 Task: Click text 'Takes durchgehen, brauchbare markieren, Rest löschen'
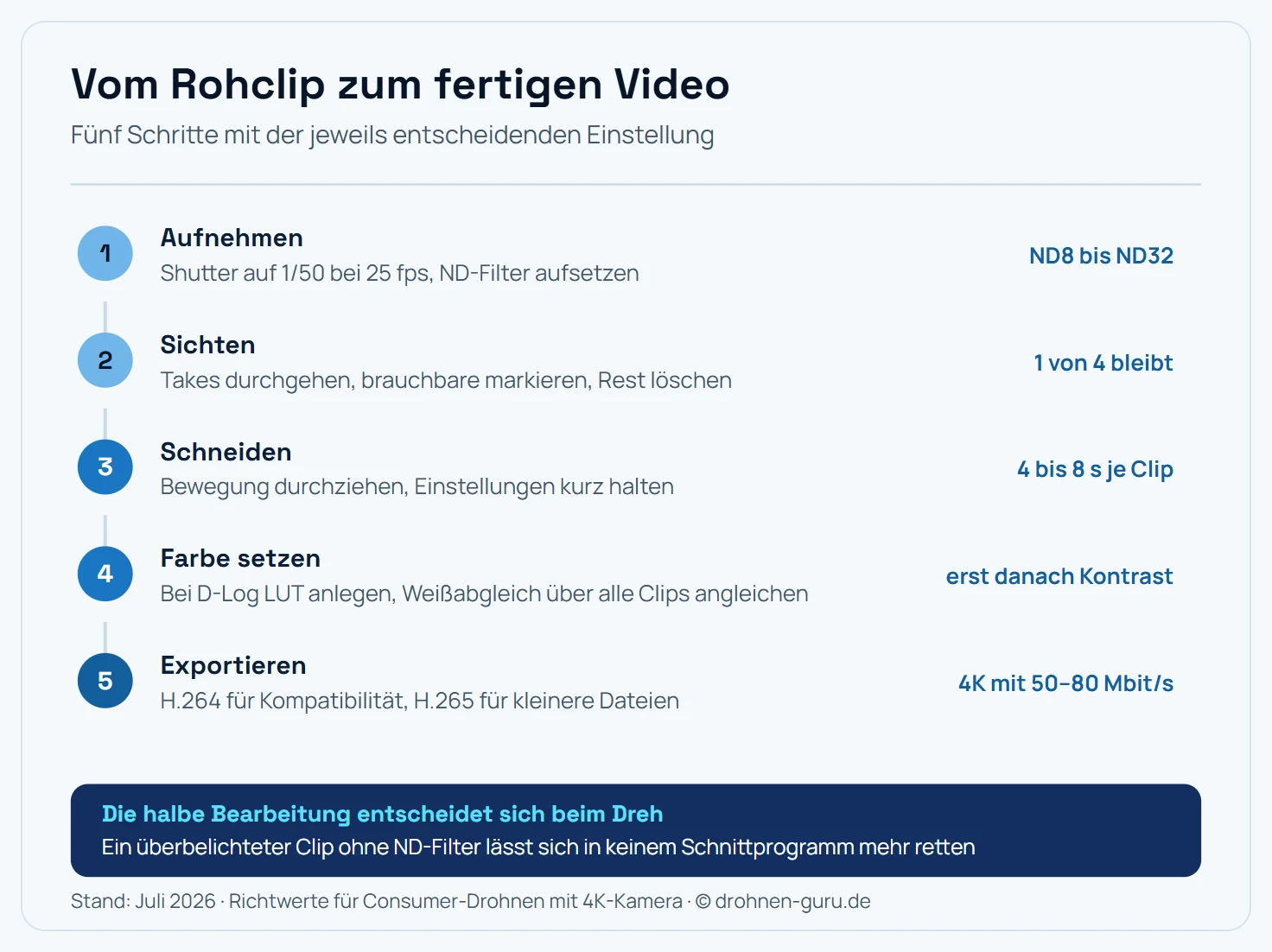click(446, 380)
